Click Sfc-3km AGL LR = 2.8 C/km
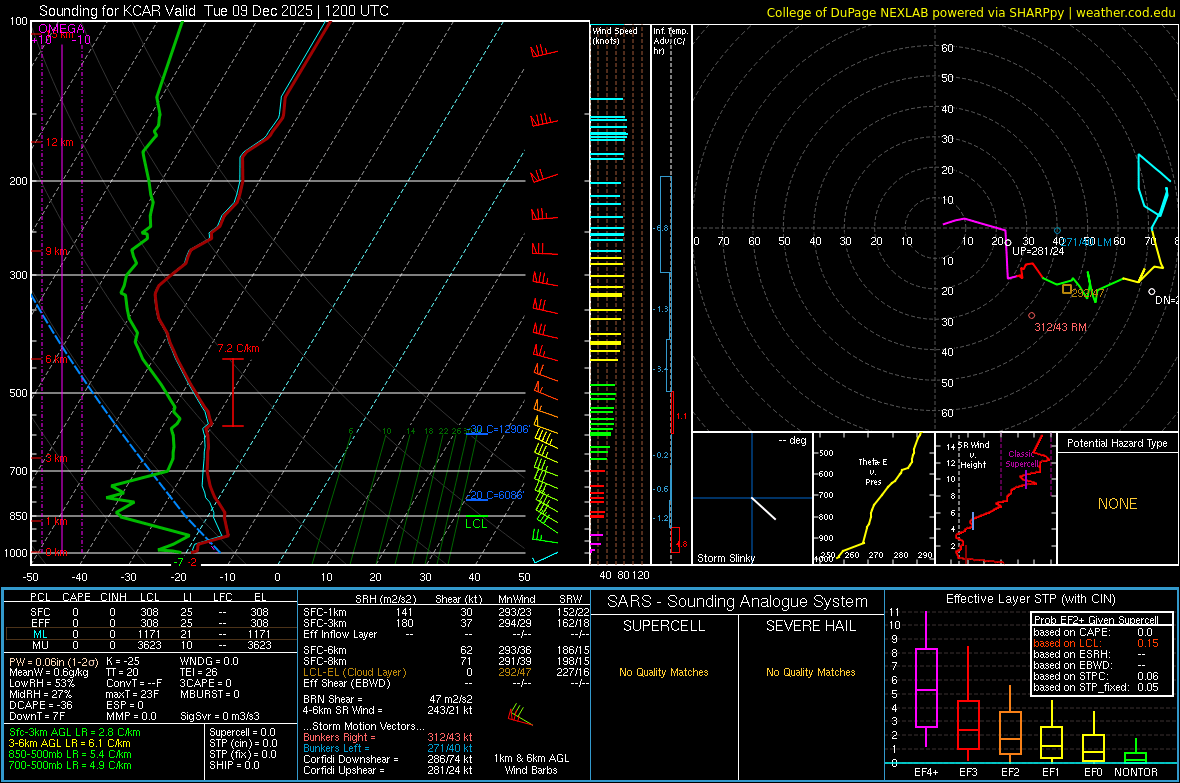The width and height of the screenshot is (1180, 783). point(75,732)
